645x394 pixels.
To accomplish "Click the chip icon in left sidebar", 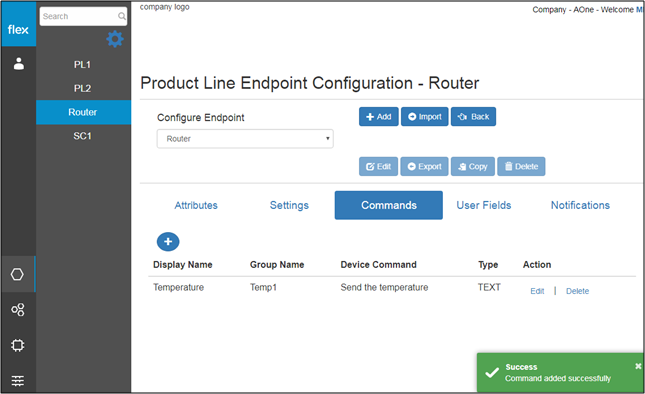I will [18, 345].
